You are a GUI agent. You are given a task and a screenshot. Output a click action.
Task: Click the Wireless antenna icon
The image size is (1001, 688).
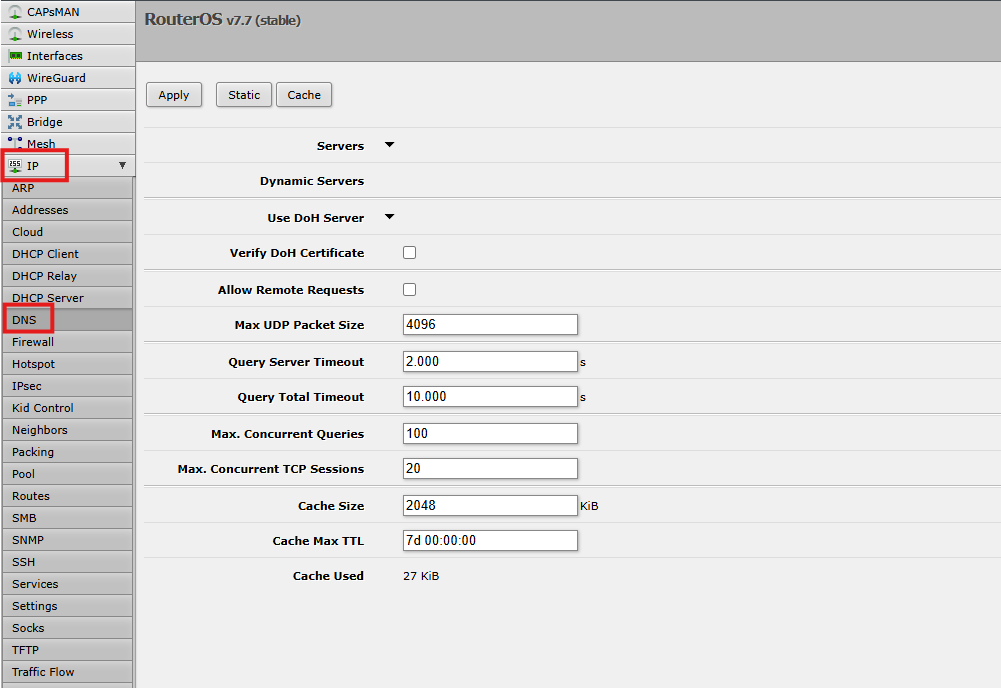tap(15, 34)
